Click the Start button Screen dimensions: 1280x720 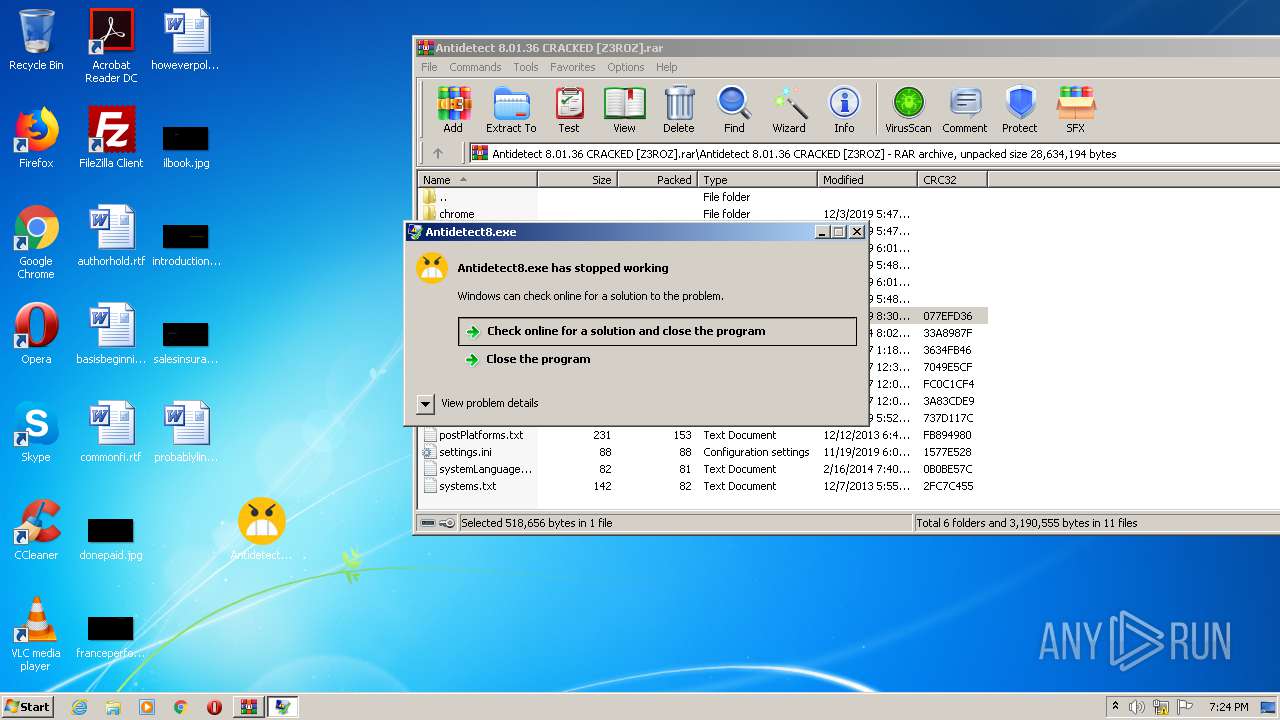pyautogui.click(x=28, y=707)
